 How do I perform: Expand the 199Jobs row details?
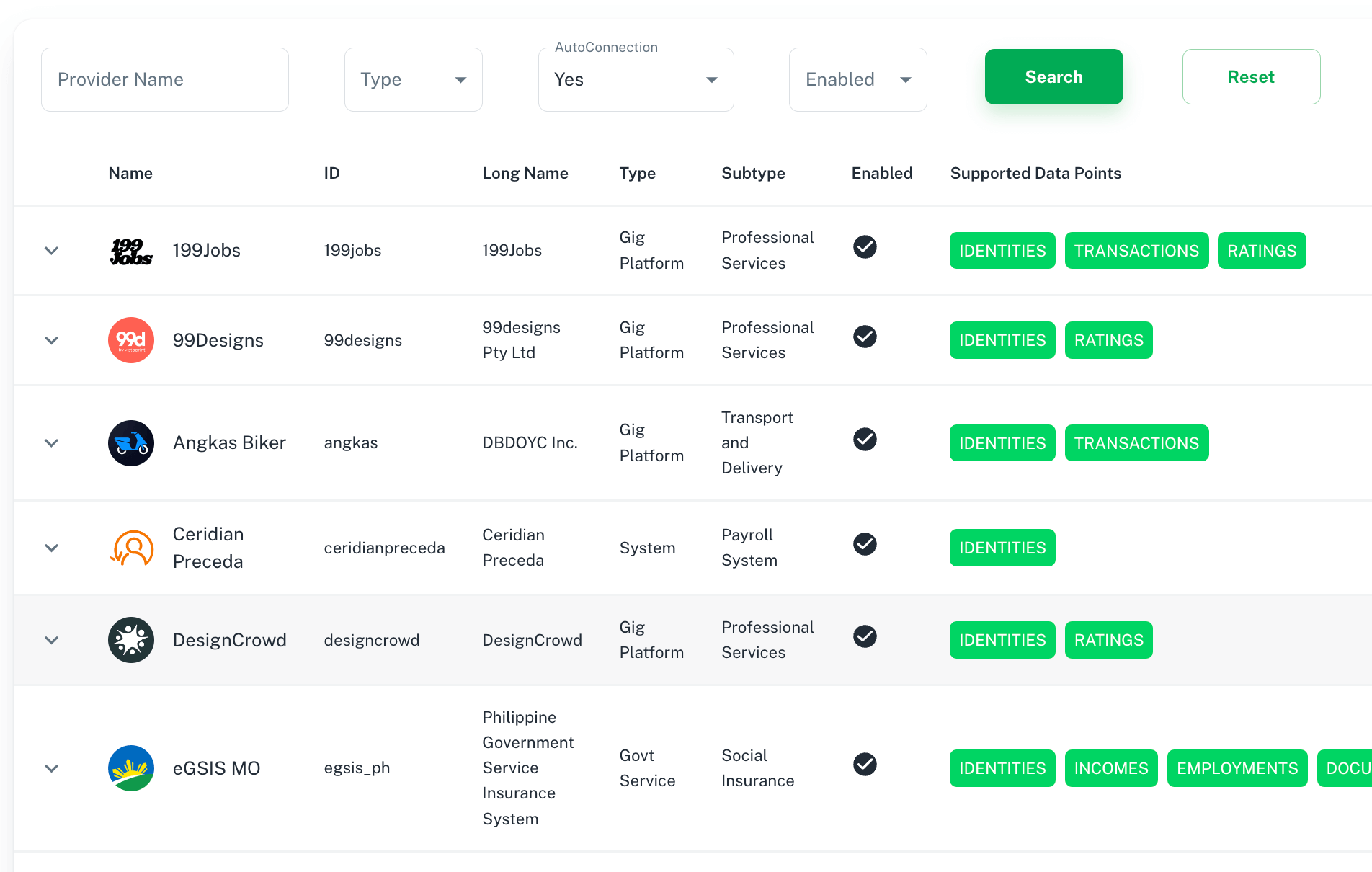pos(51,251)
